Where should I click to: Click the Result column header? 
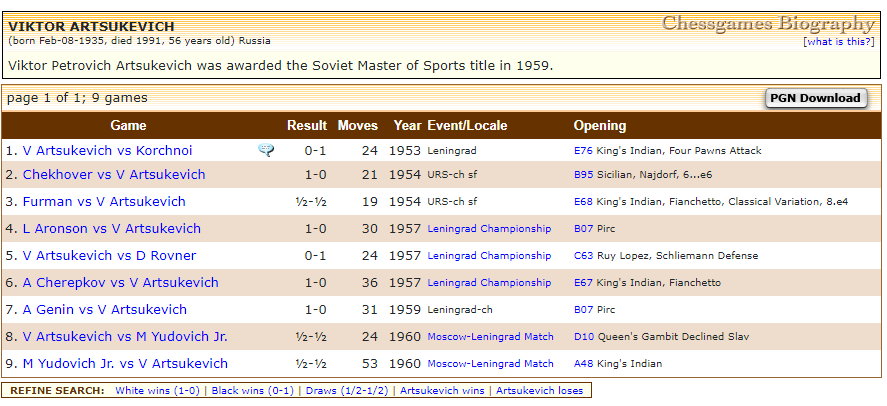(307, 126)
